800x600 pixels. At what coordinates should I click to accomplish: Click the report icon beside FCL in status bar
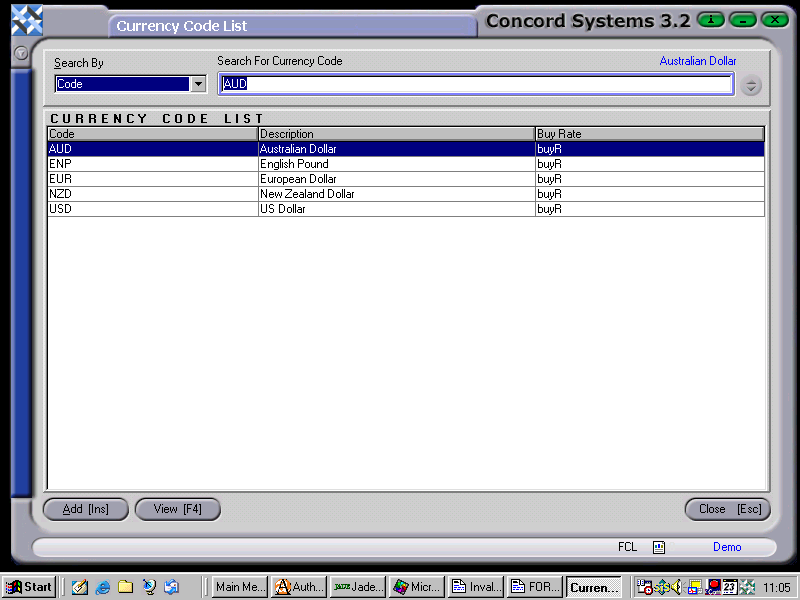coord(658,547)
